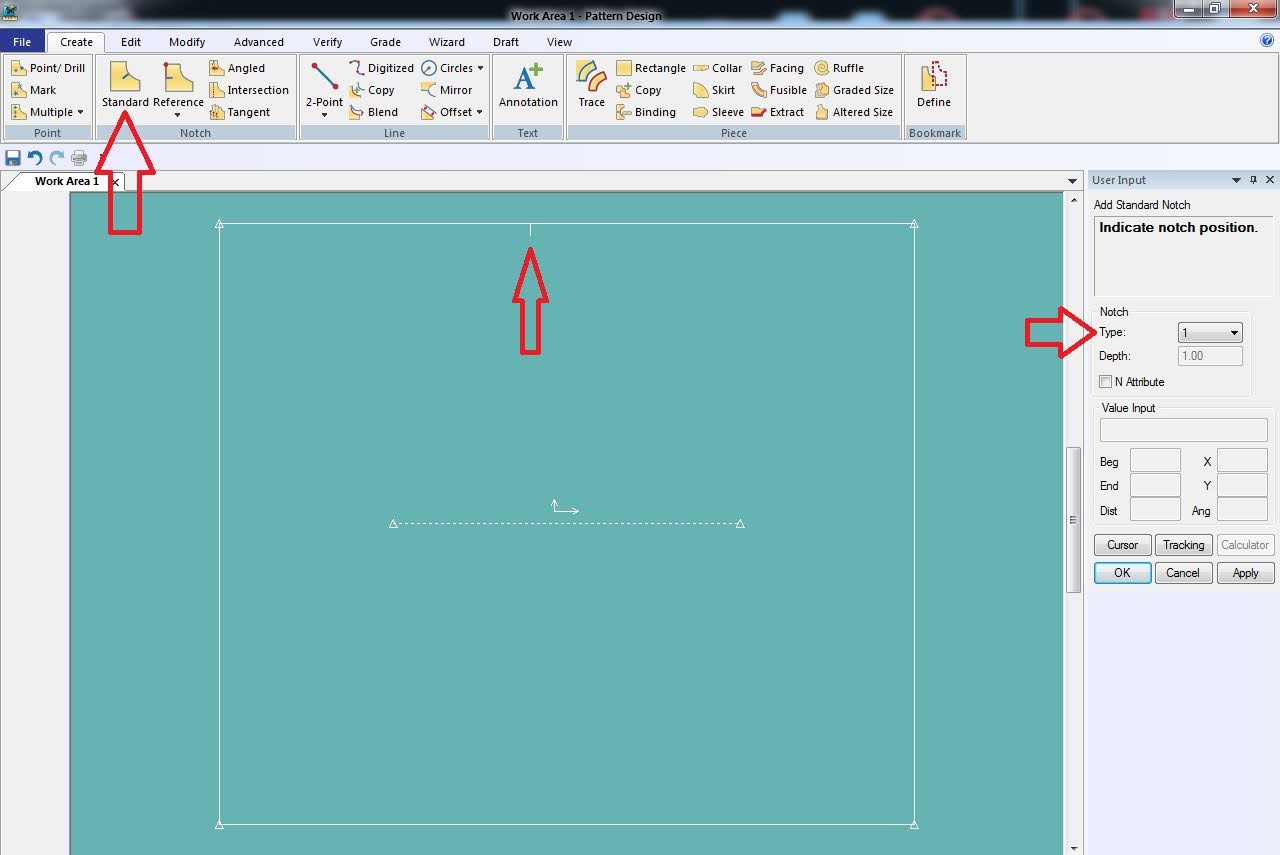Enable the N Attribute checkbox
Image resolution: width=1280 pixels, height=855 pixels.
tap(1105, 382)
